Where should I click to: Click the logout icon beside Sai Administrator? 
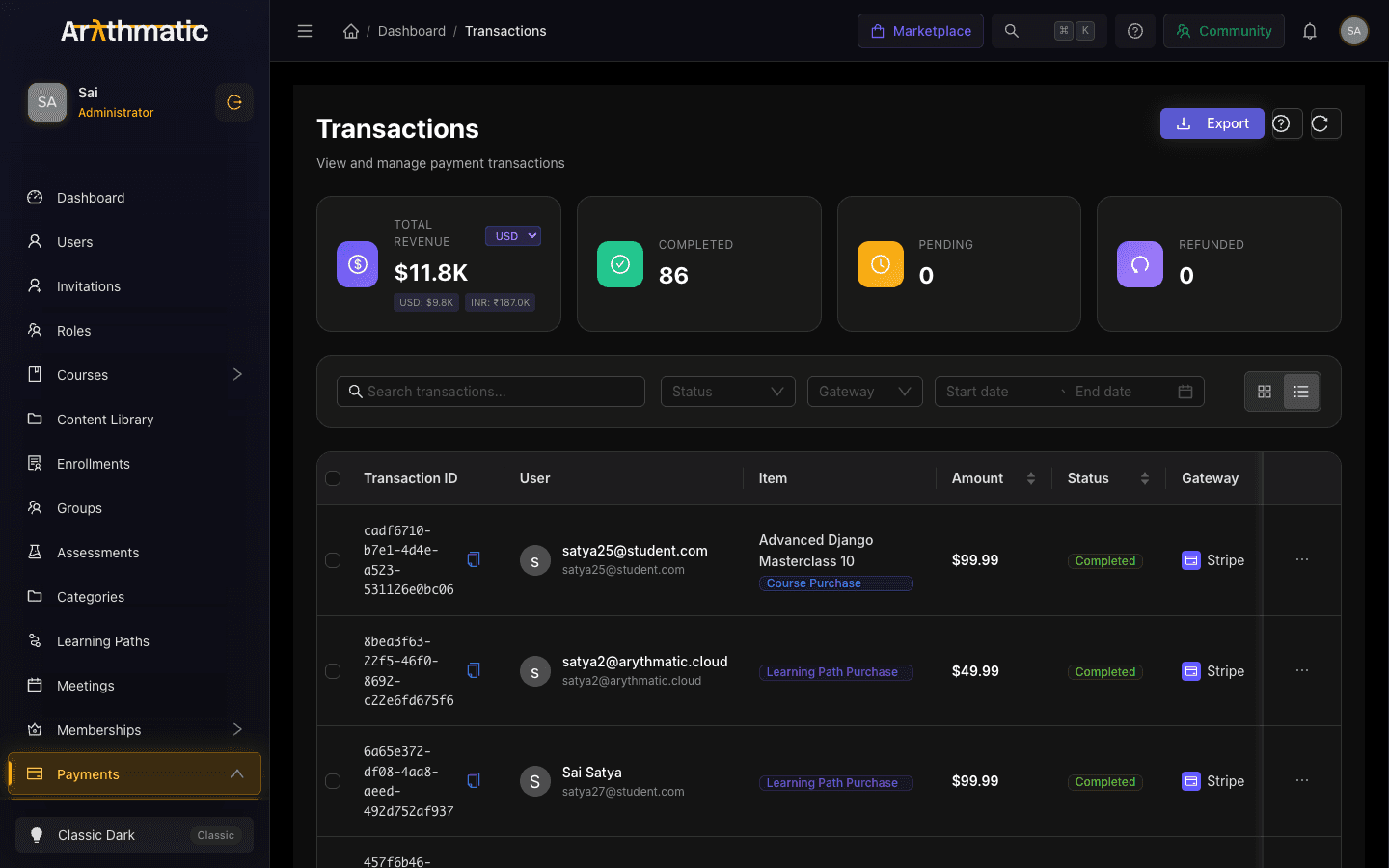(234, 102)
